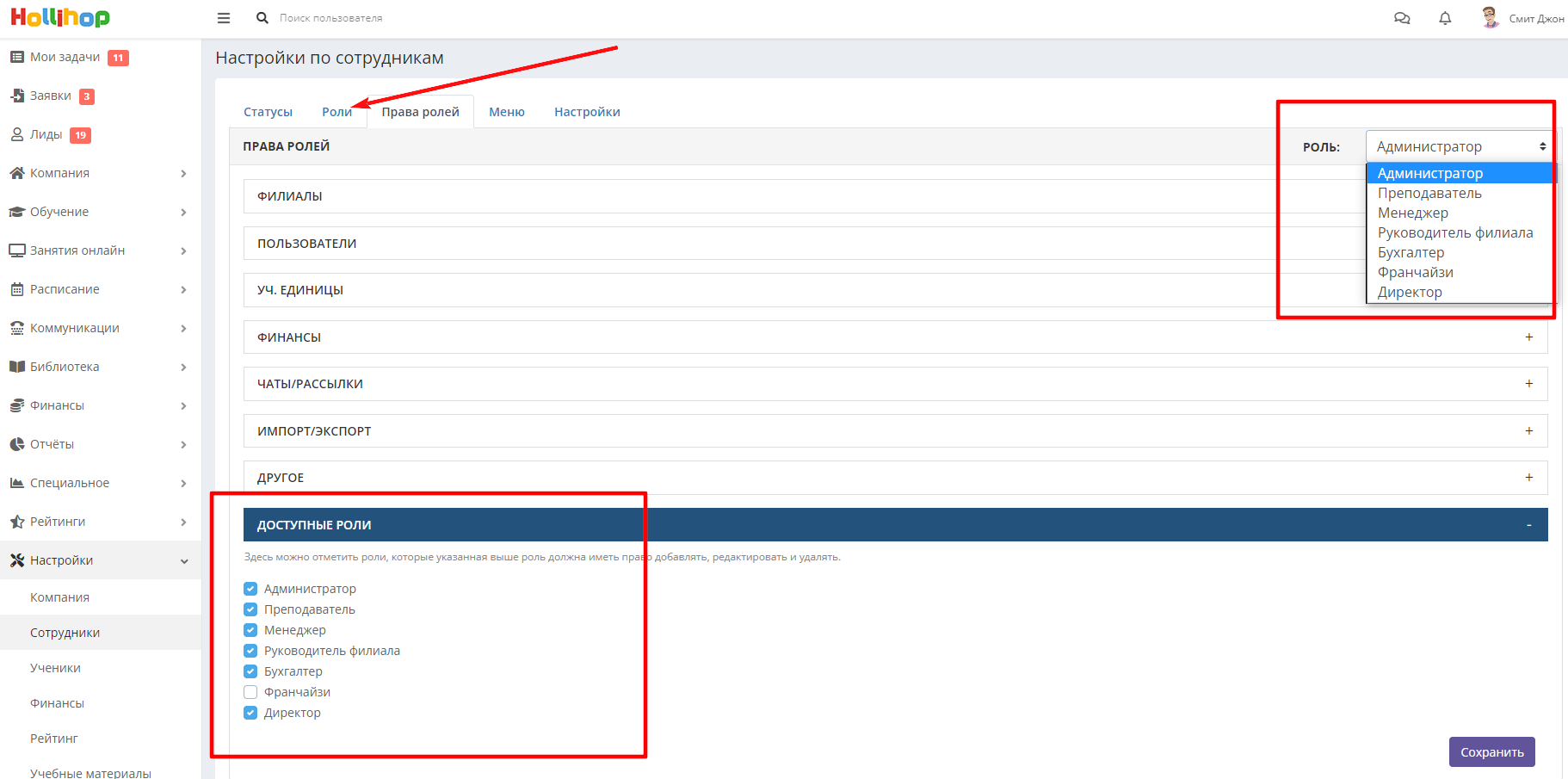Click the Расписание calendar icon
The height and width of the screenshot is (779, 1568).
(x=16, y=289)
